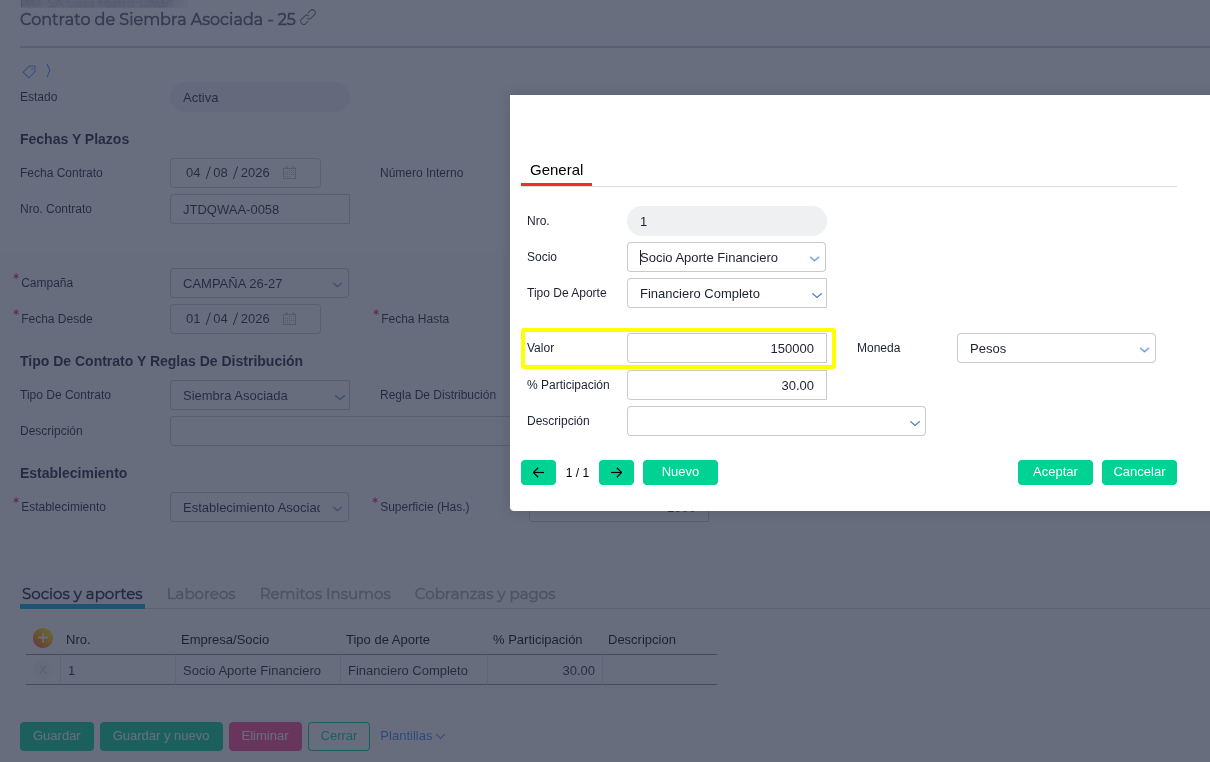The height and width of the screenshot is (762, 1210).
Task: Click the Nro. Contrato field JTDQWAA-0058
Action: tap(260, 209)
